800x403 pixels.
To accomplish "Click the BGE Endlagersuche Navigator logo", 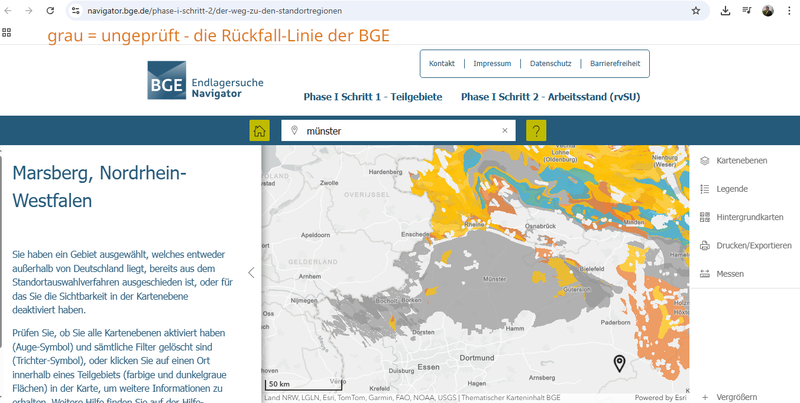I will click(x=205, y=81).
